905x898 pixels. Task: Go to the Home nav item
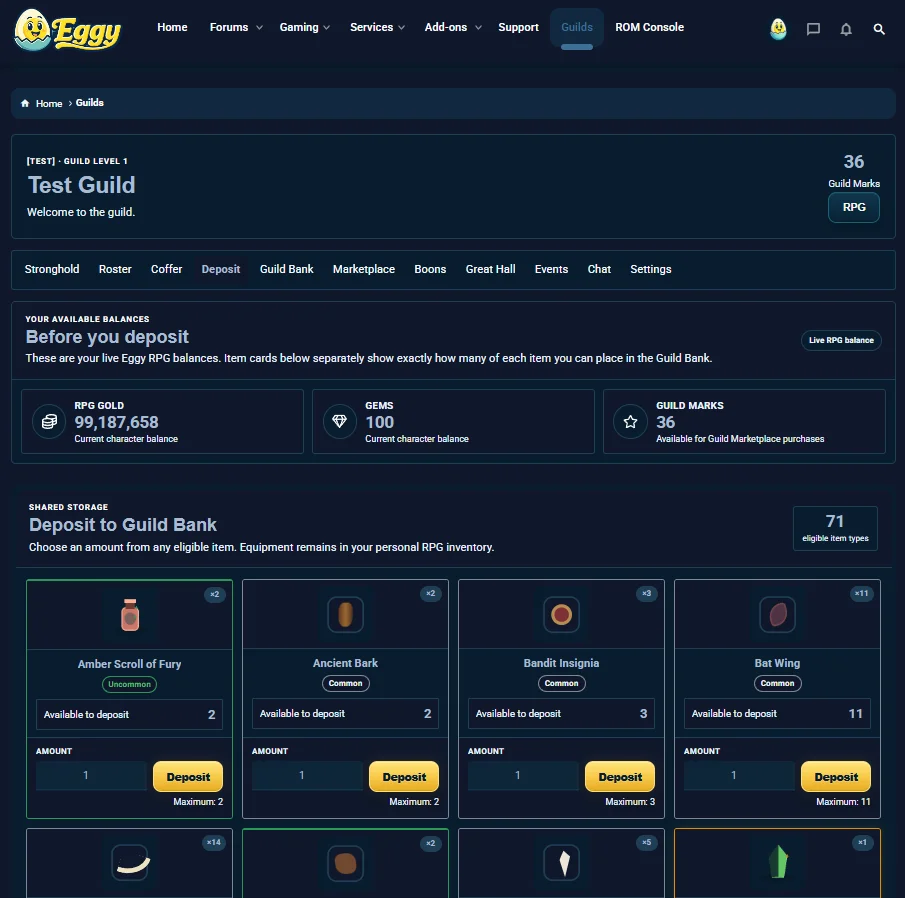tap(172, 27)
